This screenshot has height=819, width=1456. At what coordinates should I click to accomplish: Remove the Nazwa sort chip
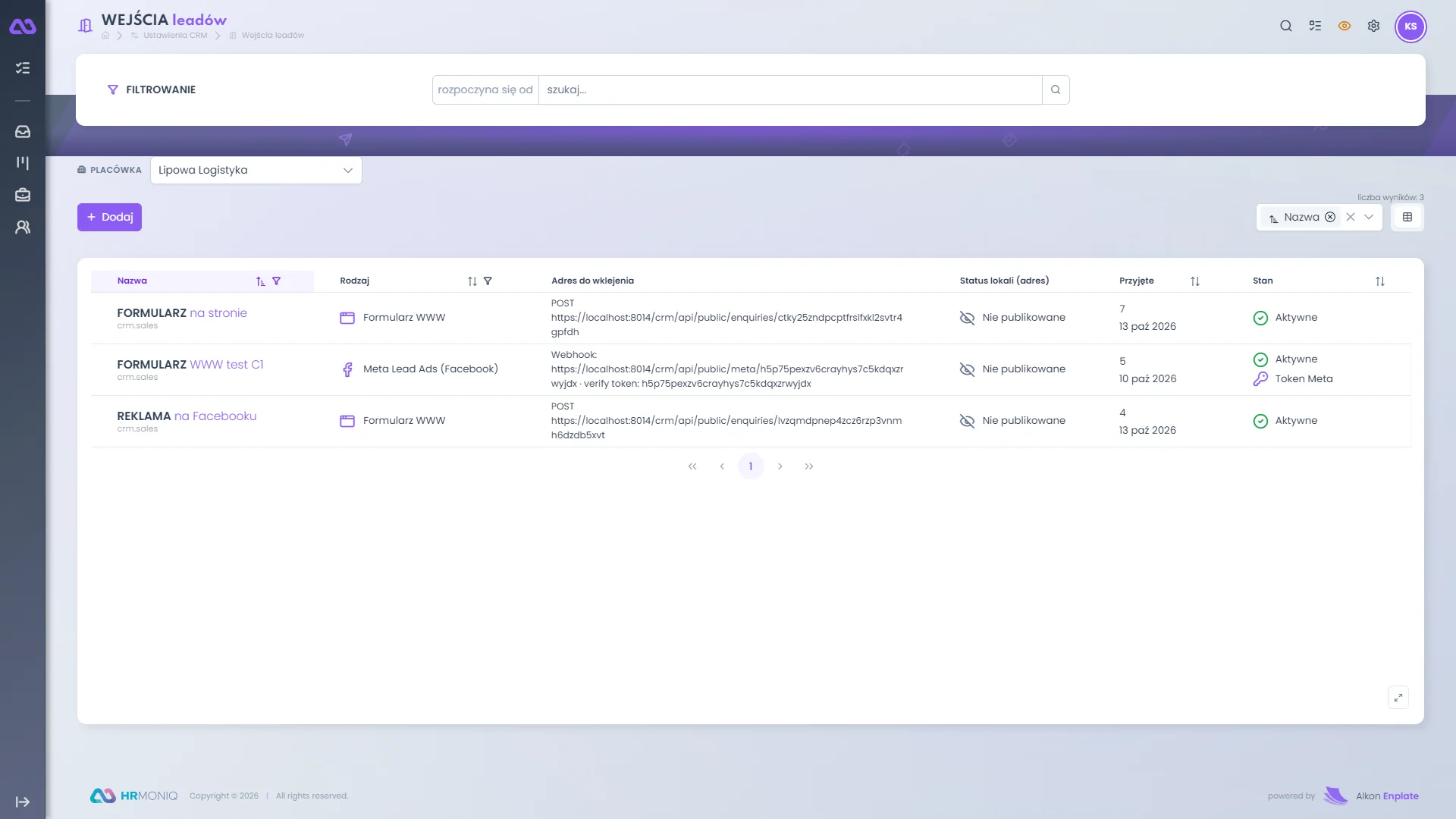click(x=1330, y=217)
